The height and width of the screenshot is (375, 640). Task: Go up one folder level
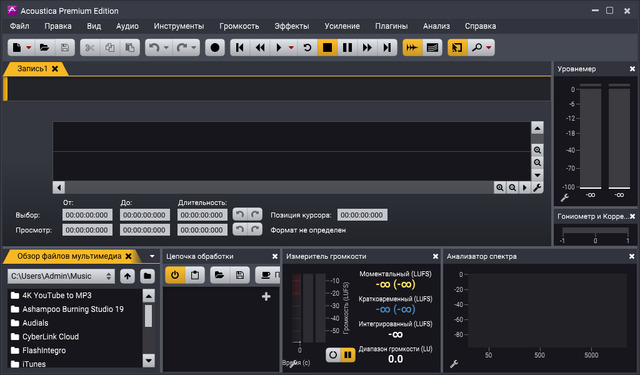pos(127,276)
